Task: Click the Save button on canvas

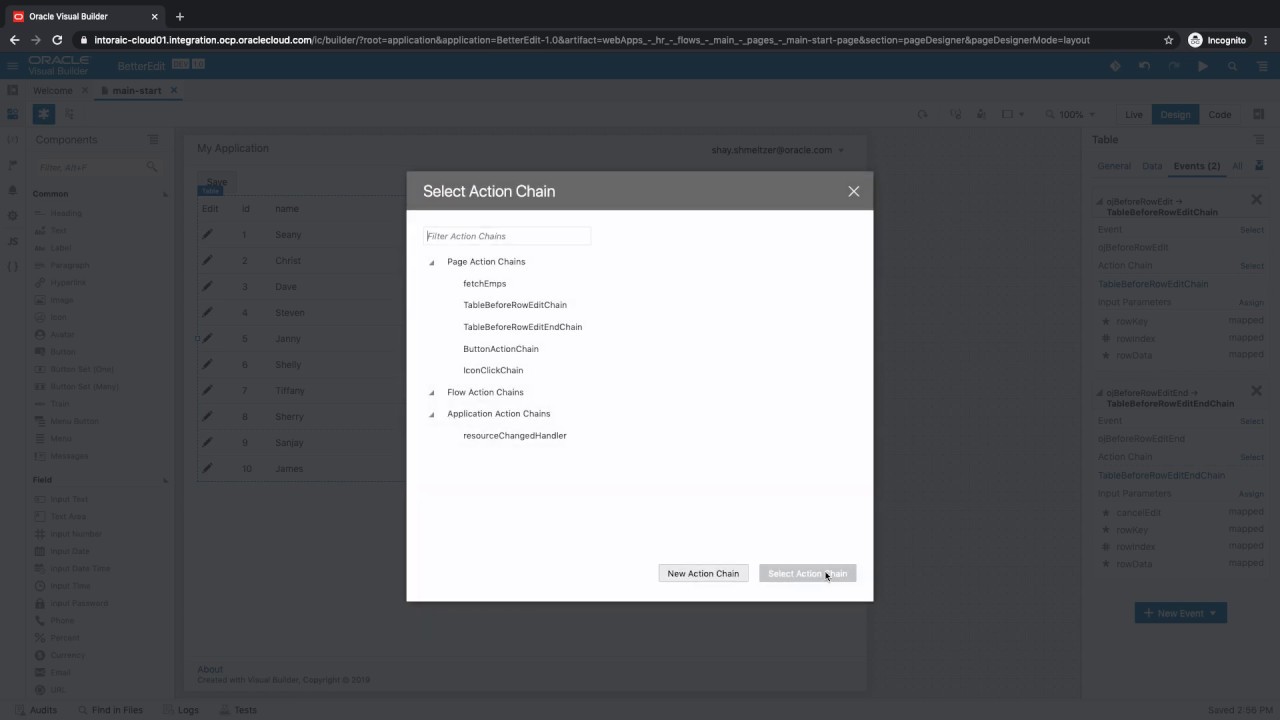Action: pyautogui.click(x=216, y=182)
